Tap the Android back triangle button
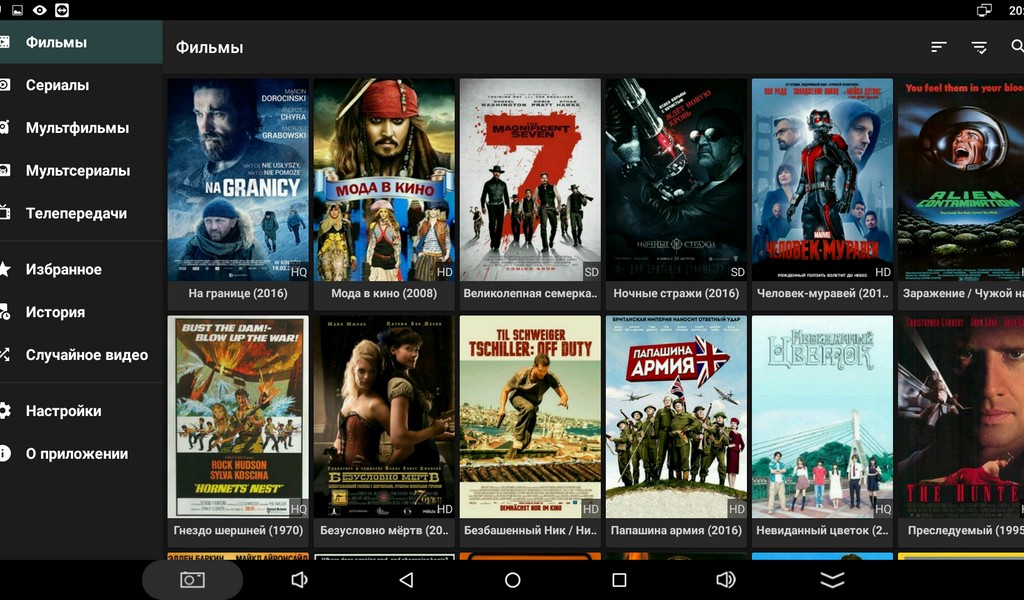 (x=405, y=580)
